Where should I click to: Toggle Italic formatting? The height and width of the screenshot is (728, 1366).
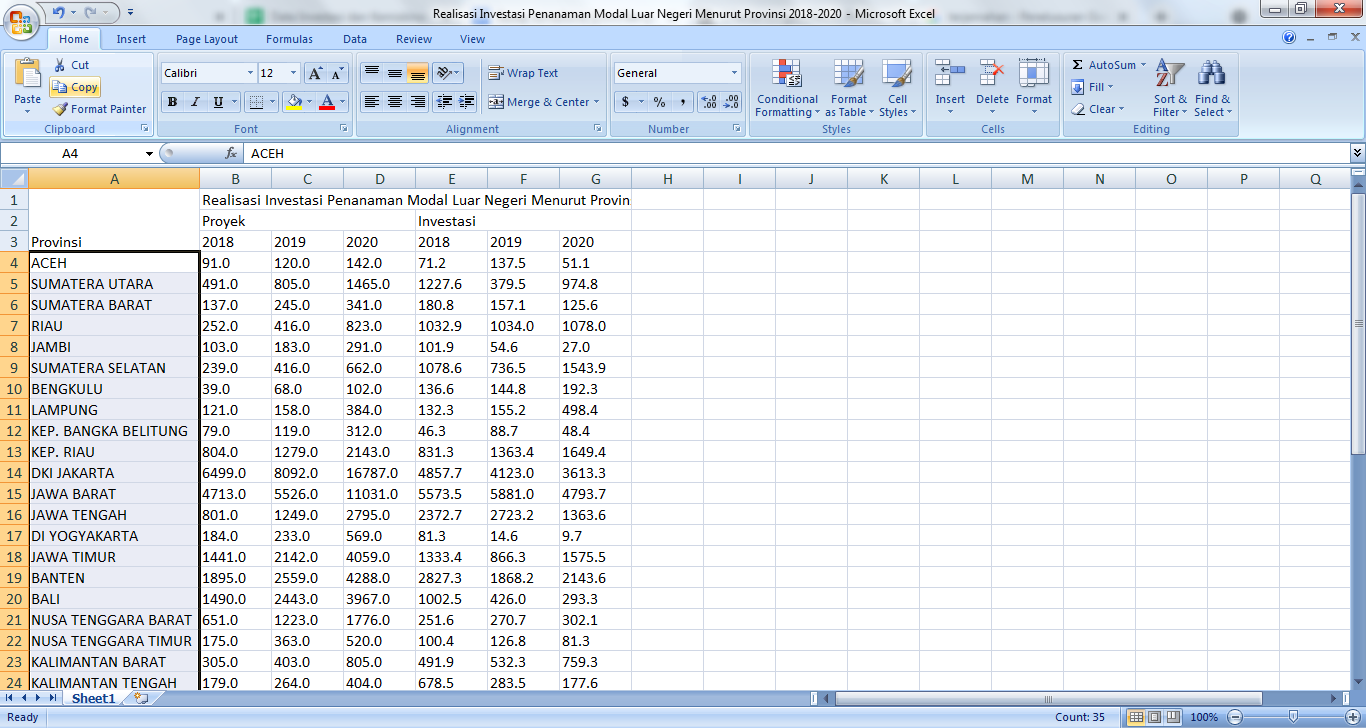[x=195, y=102]
